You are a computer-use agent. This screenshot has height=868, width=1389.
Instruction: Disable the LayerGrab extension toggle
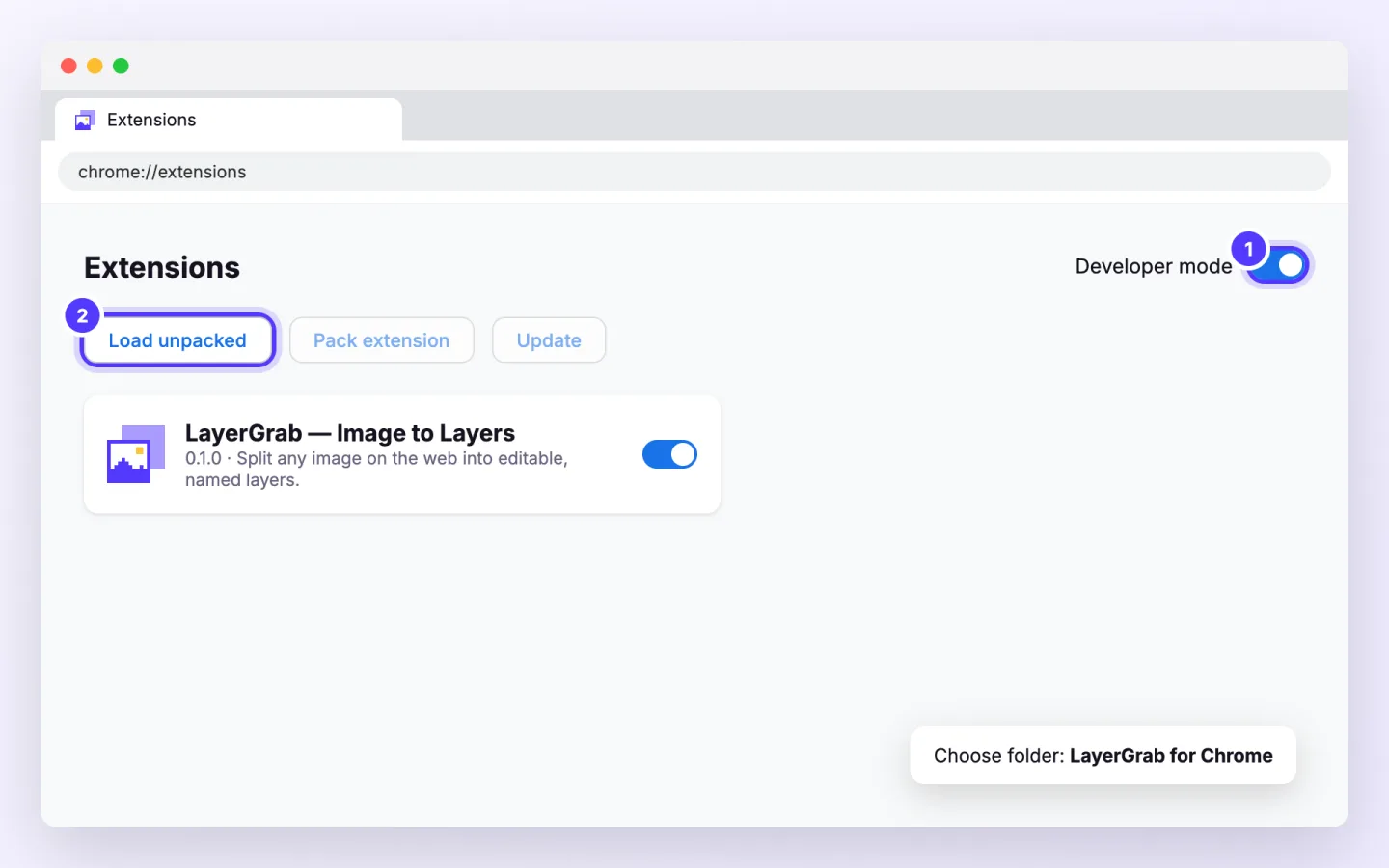(x=669, y=454)
